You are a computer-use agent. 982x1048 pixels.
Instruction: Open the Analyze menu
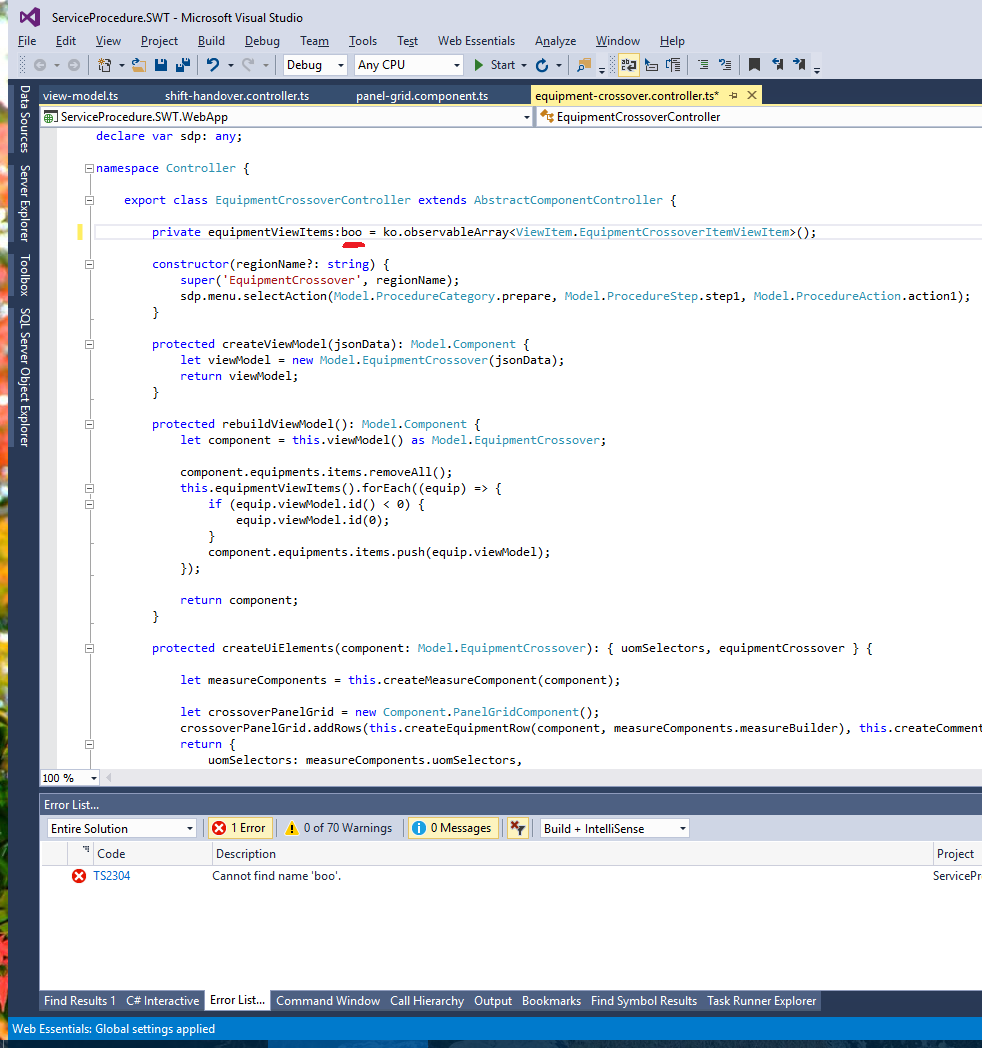[x=555, y=41]
